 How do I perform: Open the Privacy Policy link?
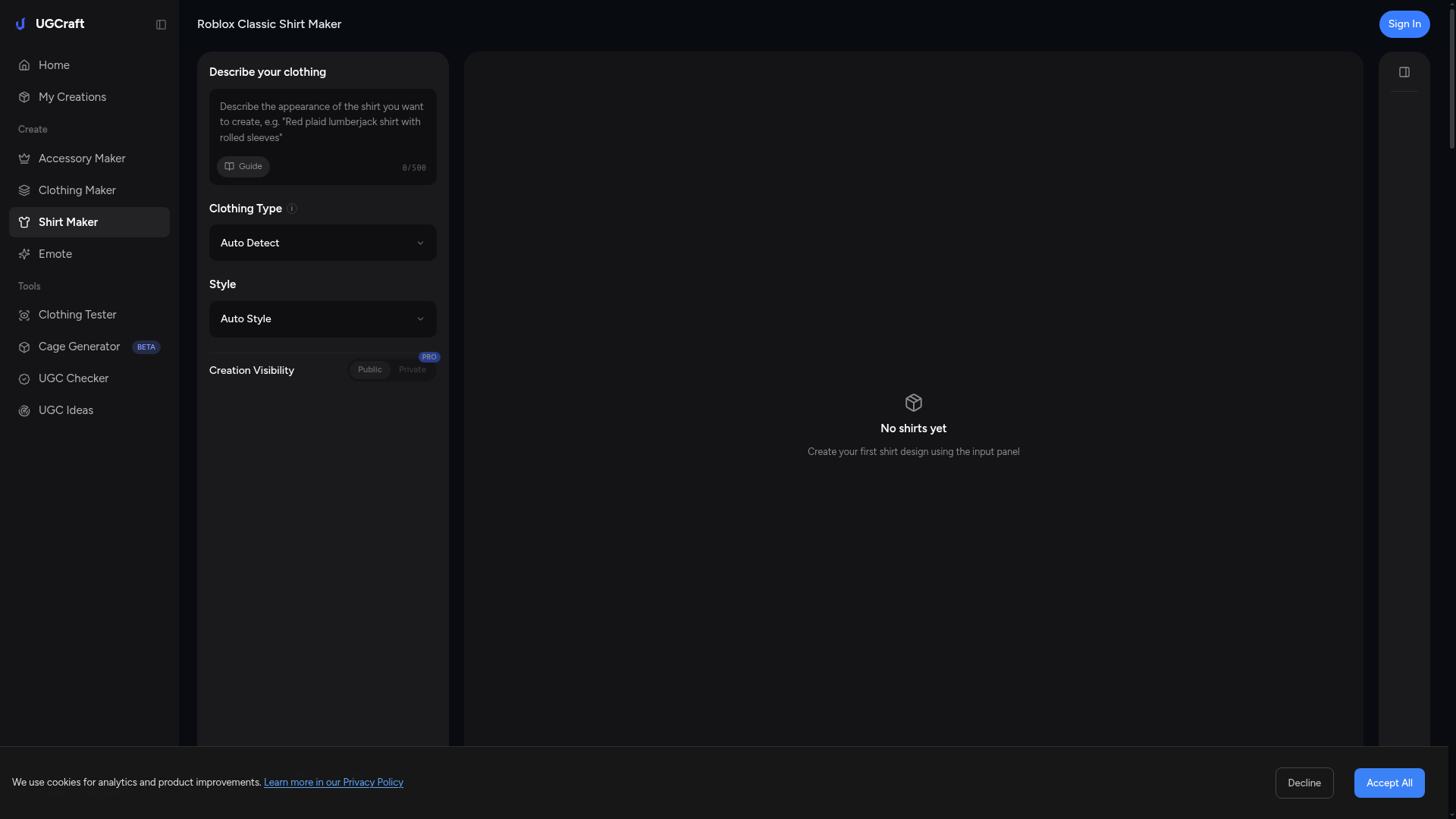334,783
